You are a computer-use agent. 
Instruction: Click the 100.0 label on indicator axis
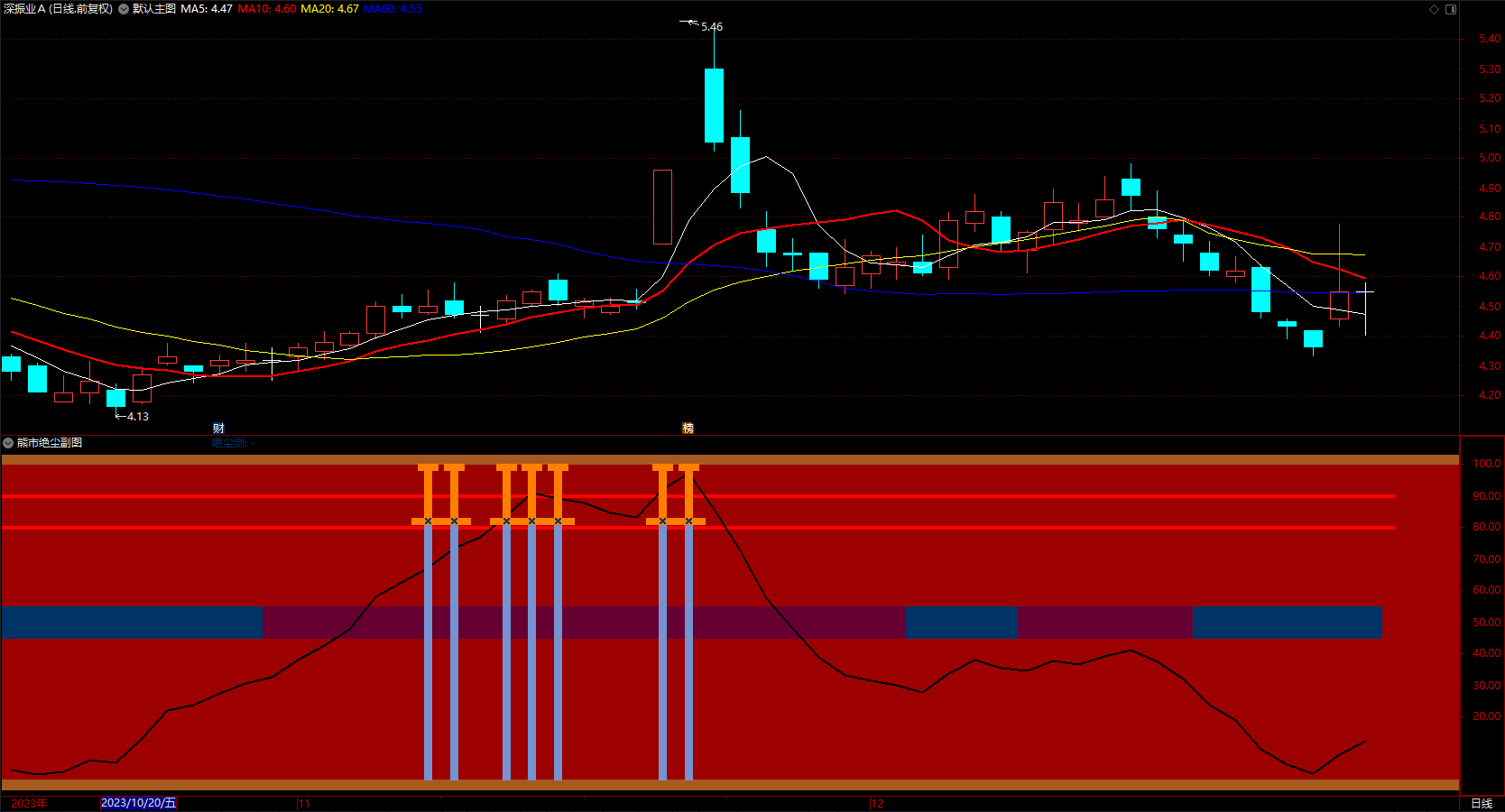pyautogui.click(x=1487, y=464)
